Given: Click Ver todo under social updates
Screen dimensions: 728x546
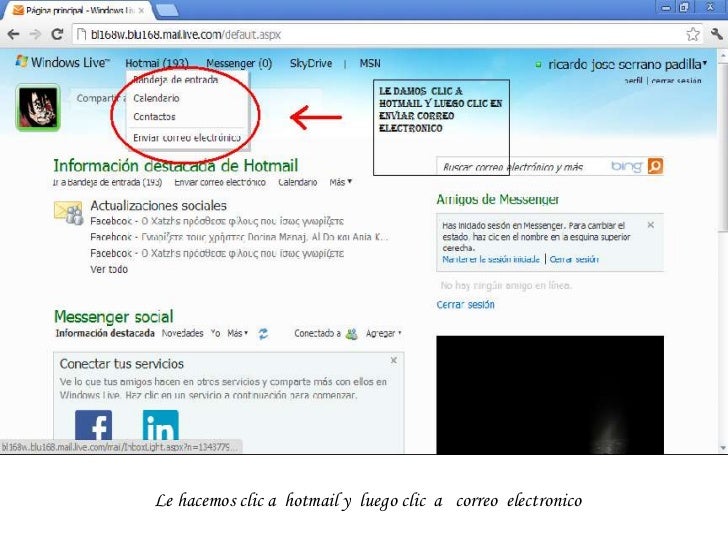Looking at the screenshot, I should tap(109, 269).
